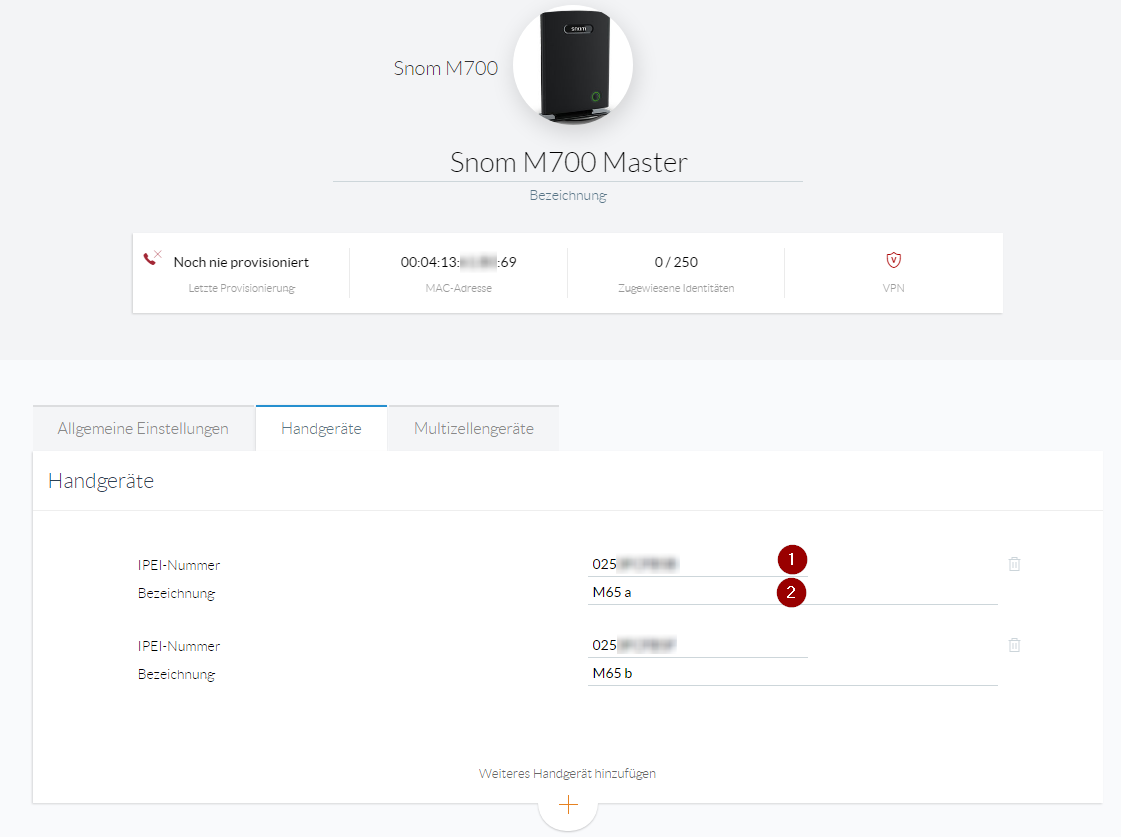
Task: Click the Noch nie provisioniert status text
Action: pos(241,262)
